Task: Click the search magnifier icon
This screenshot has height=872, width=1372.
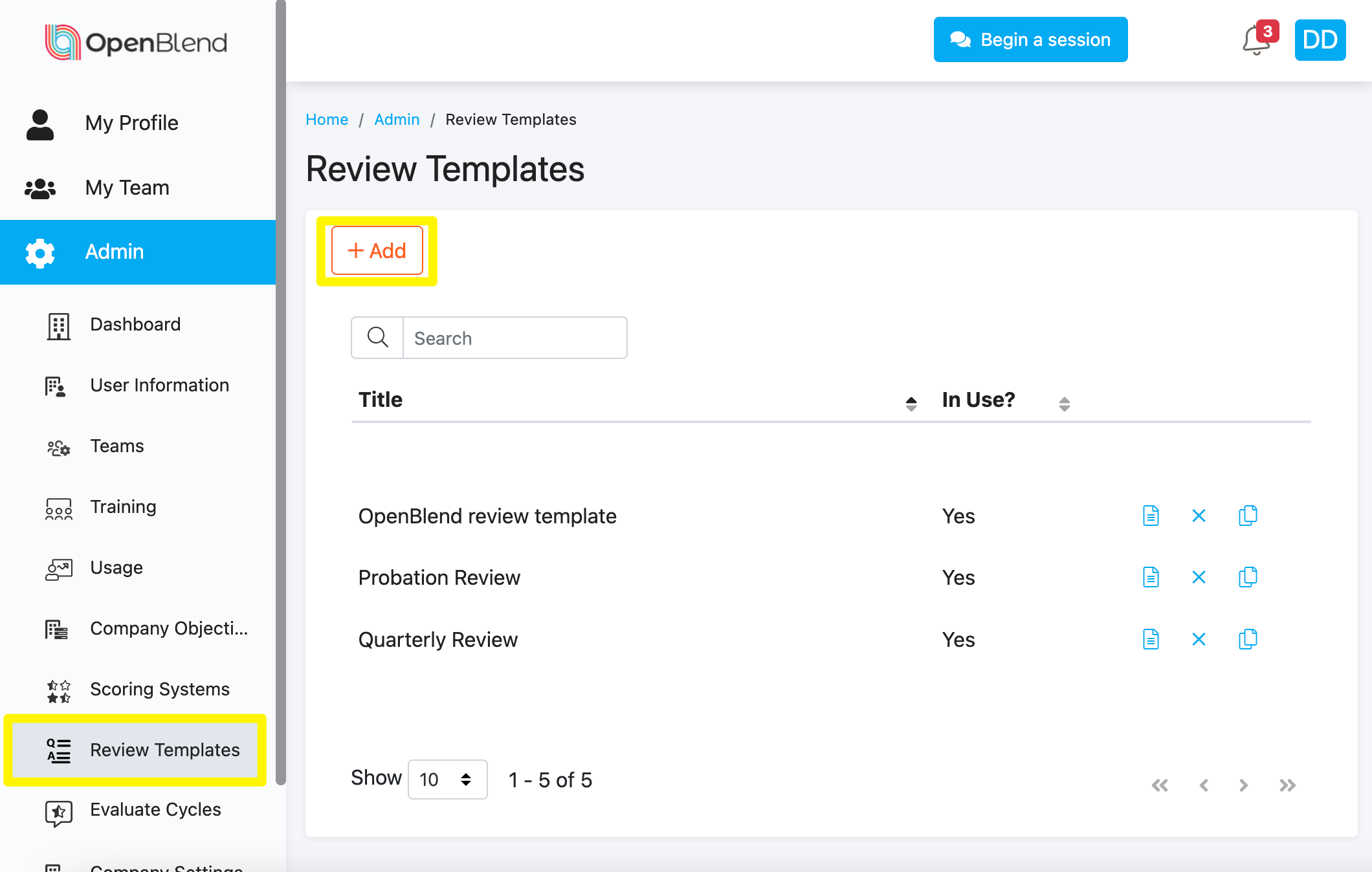Action: coord(377,338)
